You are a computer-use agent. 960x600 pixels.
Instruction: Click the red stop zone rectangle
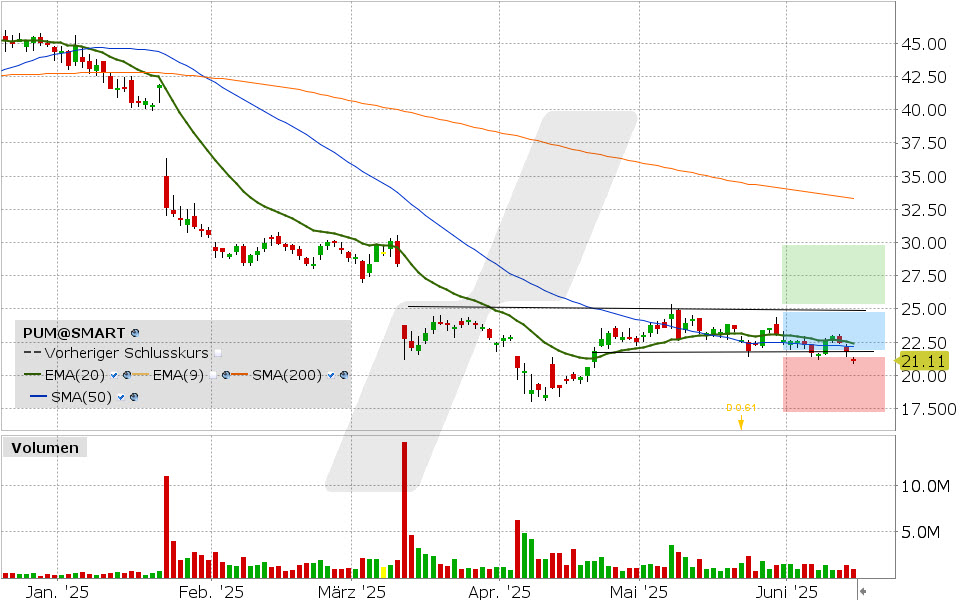point(833,384)
